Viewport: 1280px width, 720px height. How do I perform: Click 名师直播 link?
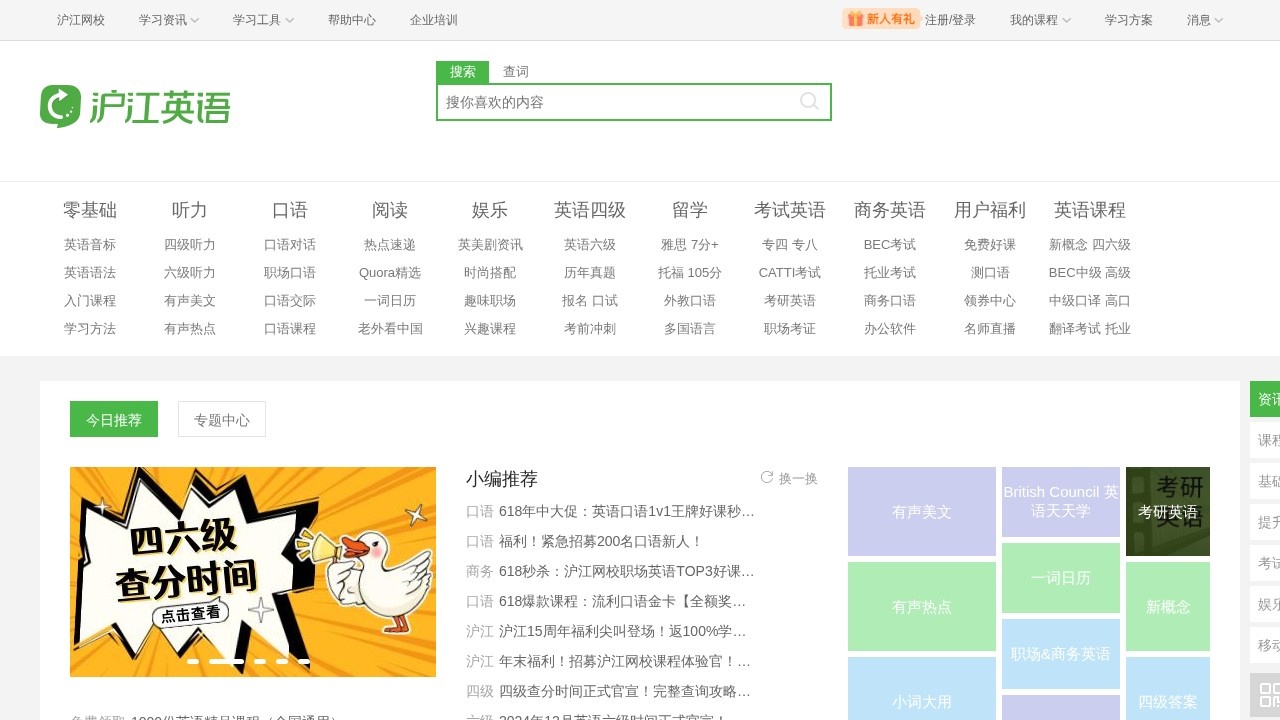click(990, 328)
